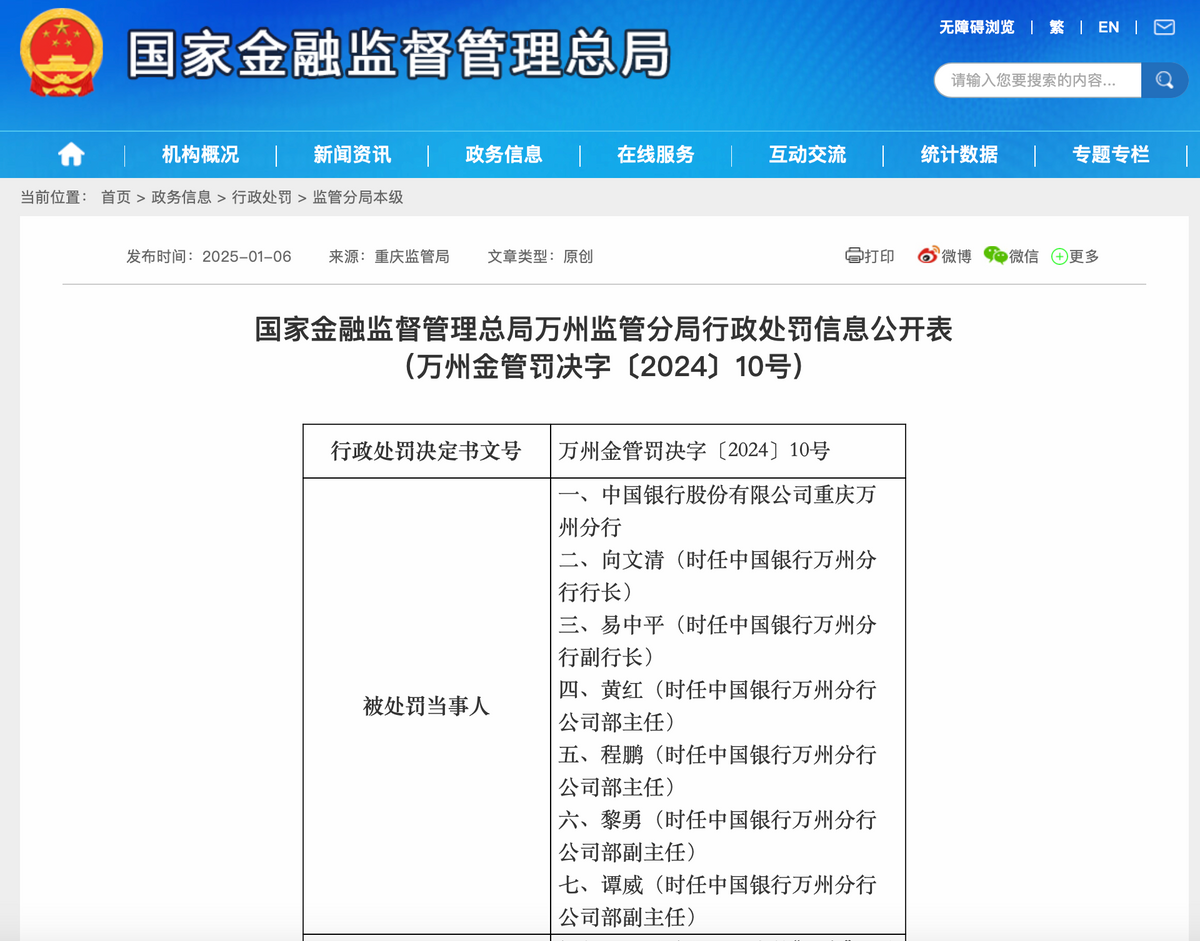Open the 新闻资讯 menu
1200x941 pixels.
click(x=352, y=155)
